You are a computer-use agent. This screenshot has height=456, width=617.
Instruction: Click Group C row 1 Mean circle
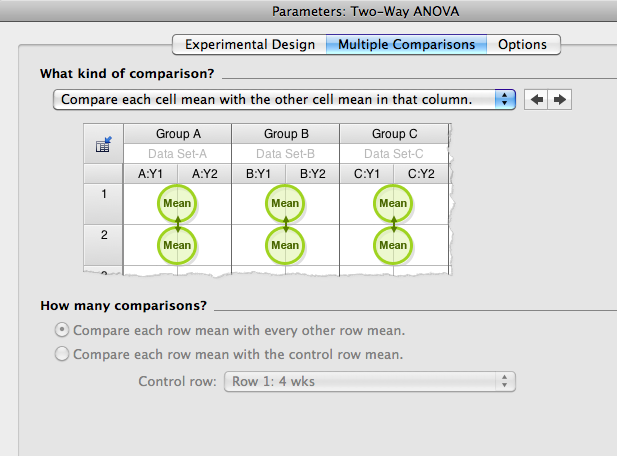click(393, 204)
